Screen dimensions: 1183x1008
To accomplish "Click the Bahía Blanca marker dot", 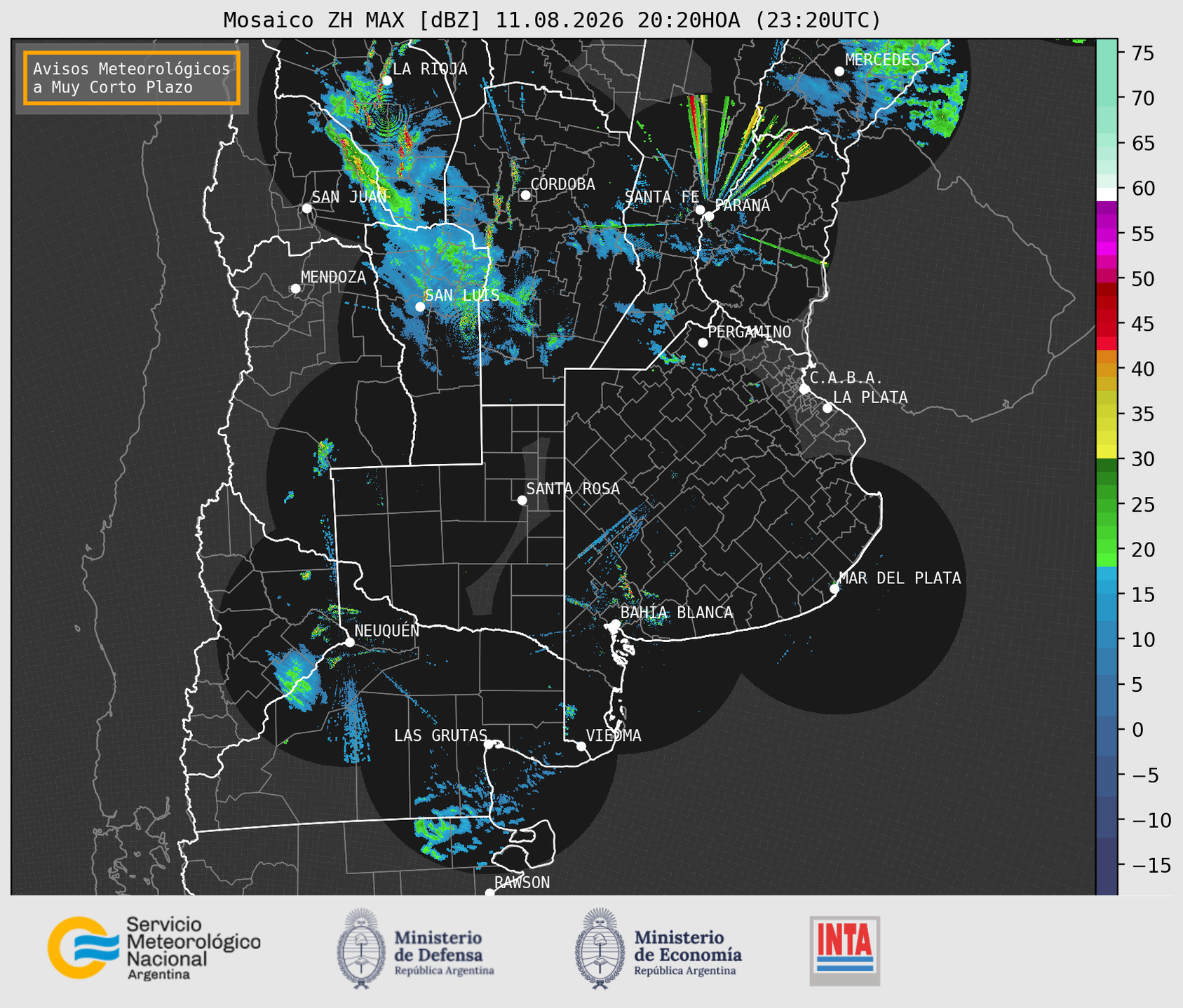I will (x=615, y=624).
